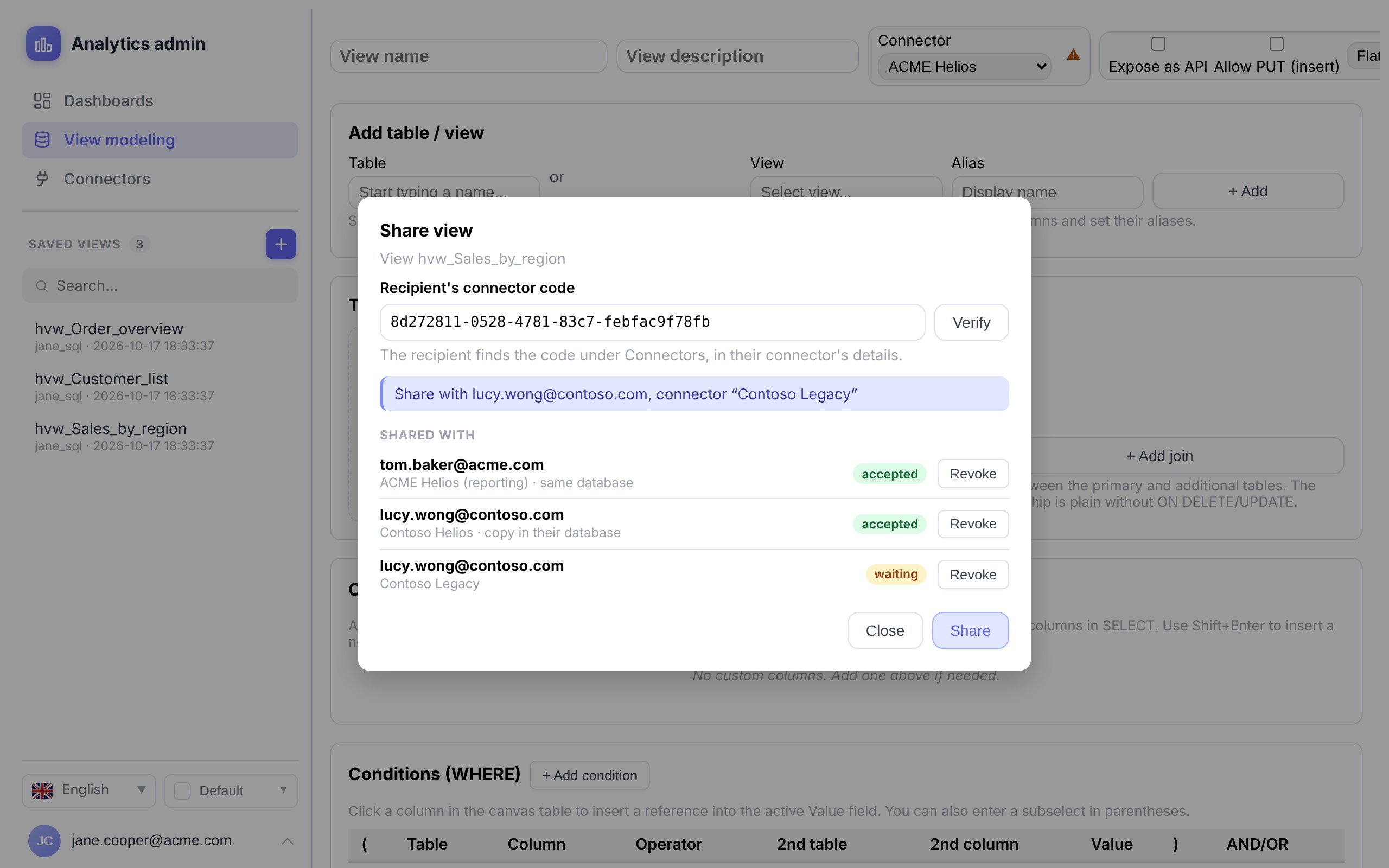Screen dimensions: 1389x868
Task: Click into the recipient's connector code field
Action: [x=652, y=322]
